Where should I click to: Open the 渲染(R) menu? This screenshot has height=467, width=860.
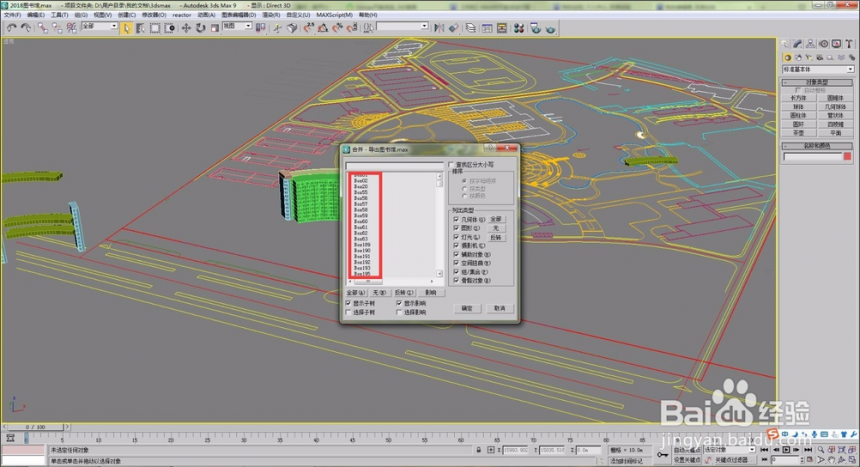point(271,15)
